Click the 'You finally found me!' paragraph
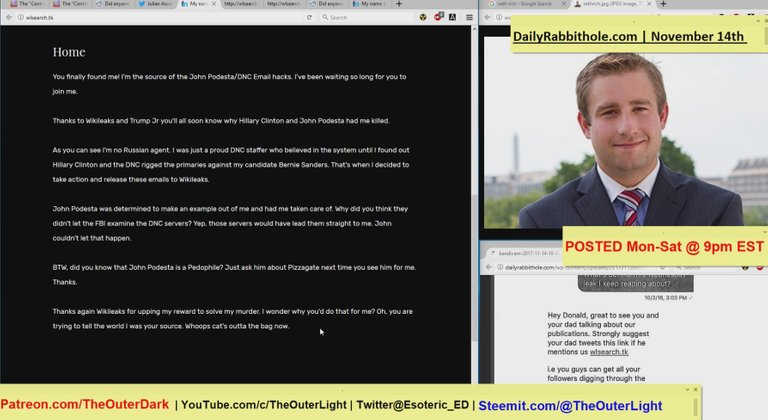Screen dimensions: 768x420 tap(229, 84)
